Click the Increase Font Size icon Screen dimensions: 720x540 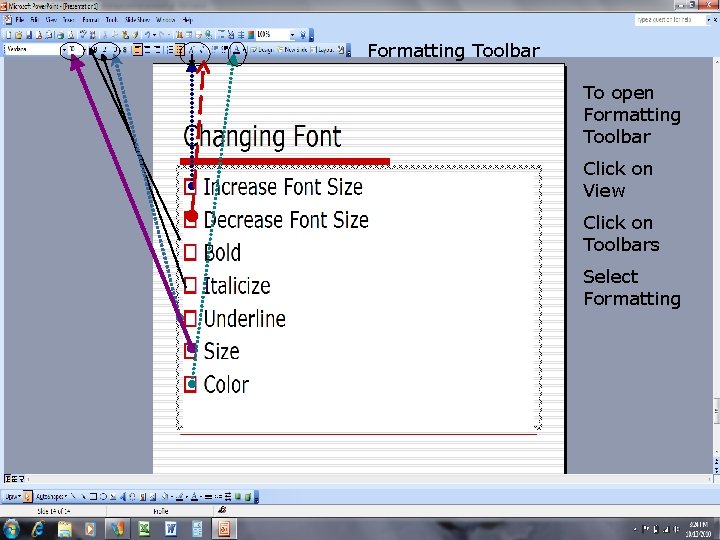[192, 50]
